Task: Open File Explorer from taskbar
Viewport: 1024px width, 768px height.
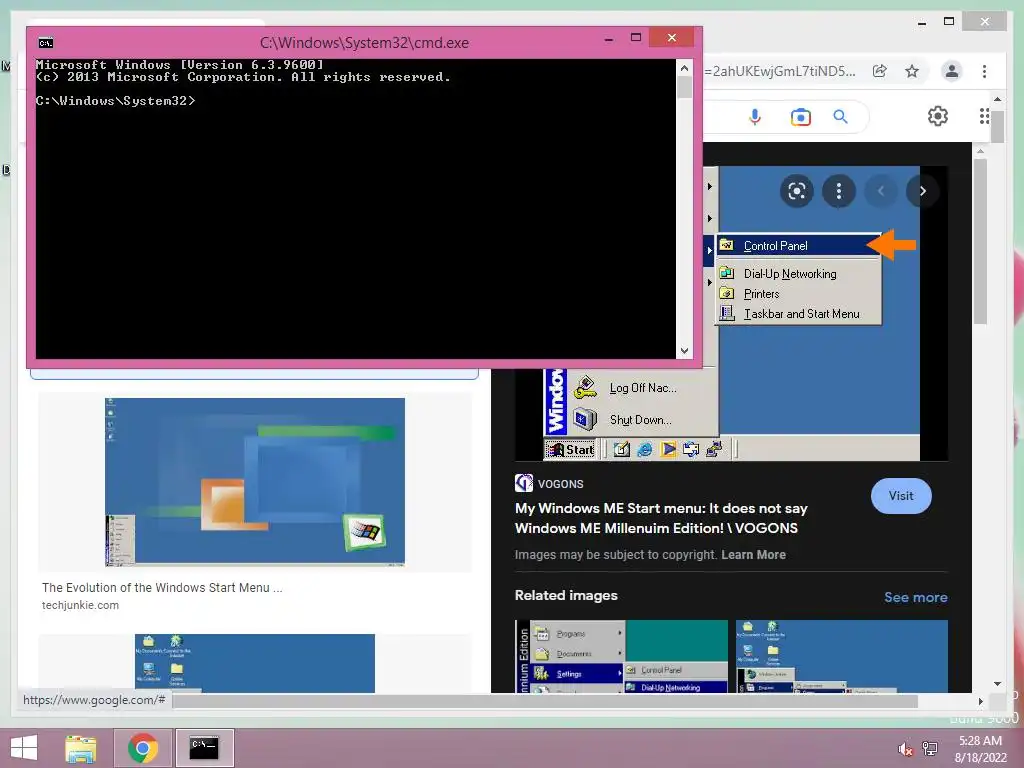Action: pyautogui.click(x=81, y=748)
